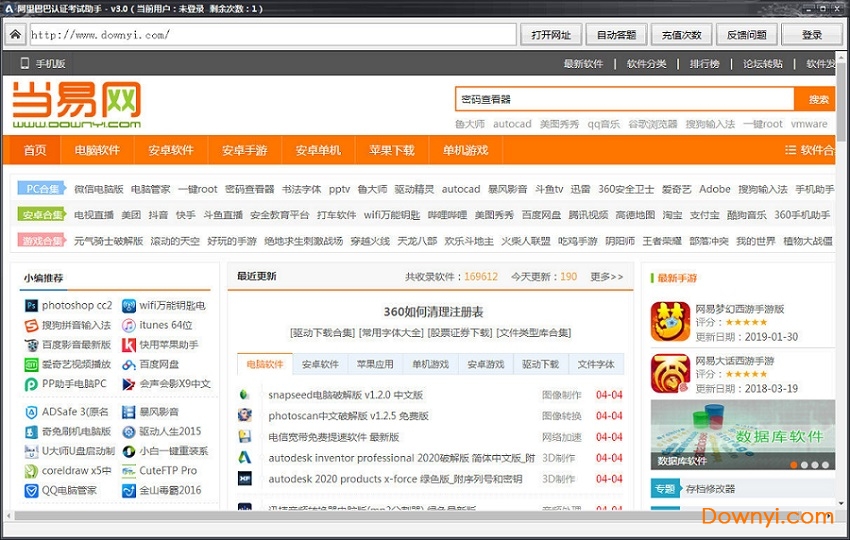This screenshot has height=540, width=850.
Task: Click the QQ电脑管家 icon
Action: coord(32,490)
